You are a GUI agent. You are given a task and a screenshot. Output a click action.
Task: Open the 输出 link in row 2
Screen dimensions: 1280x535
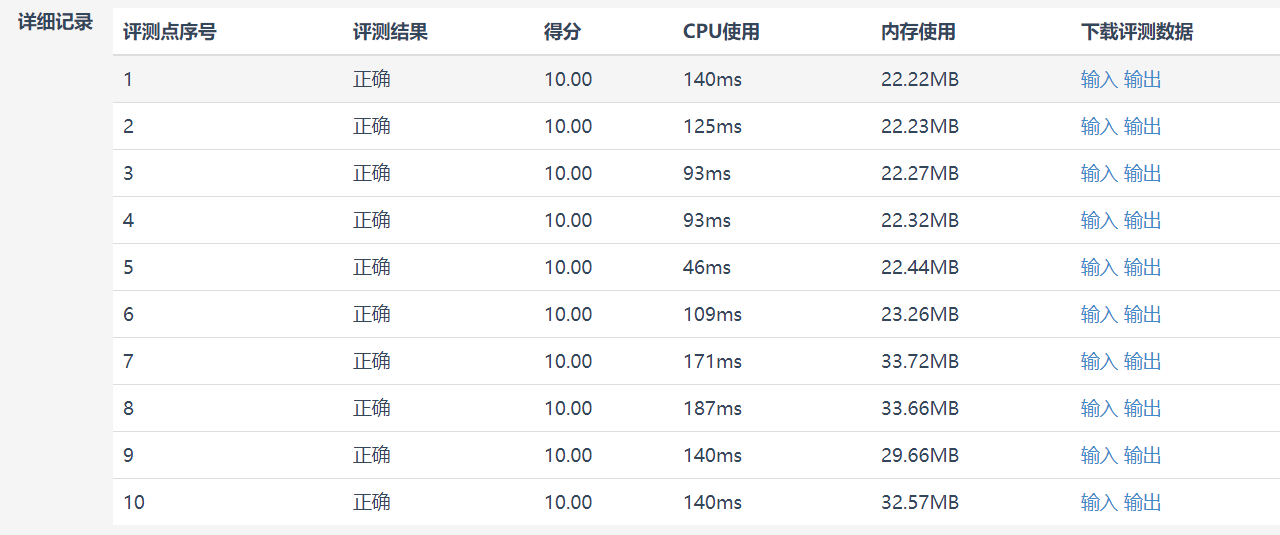tap(1142, 127)
